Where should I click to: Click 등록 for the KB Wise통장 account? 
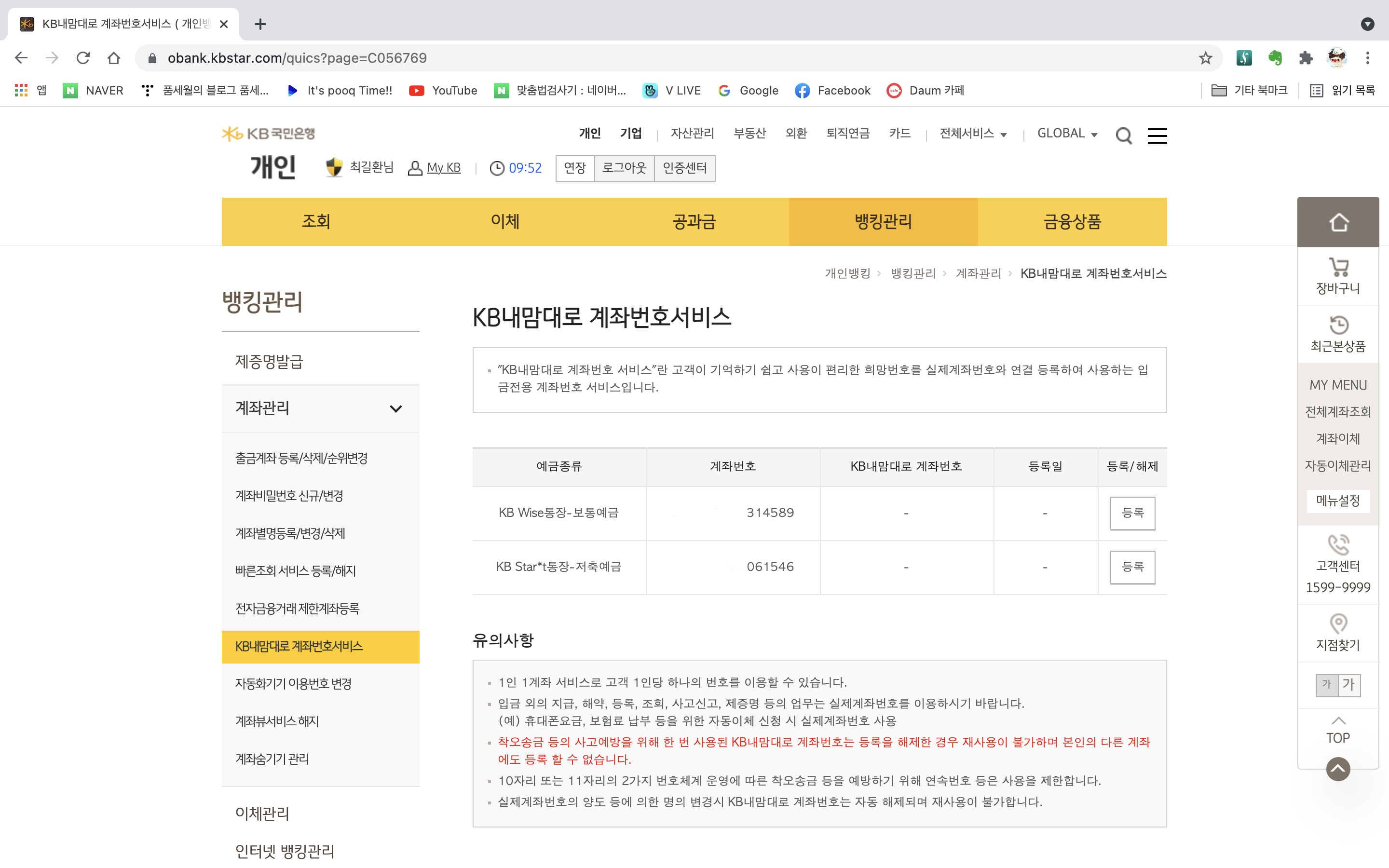click(1132, 513)
